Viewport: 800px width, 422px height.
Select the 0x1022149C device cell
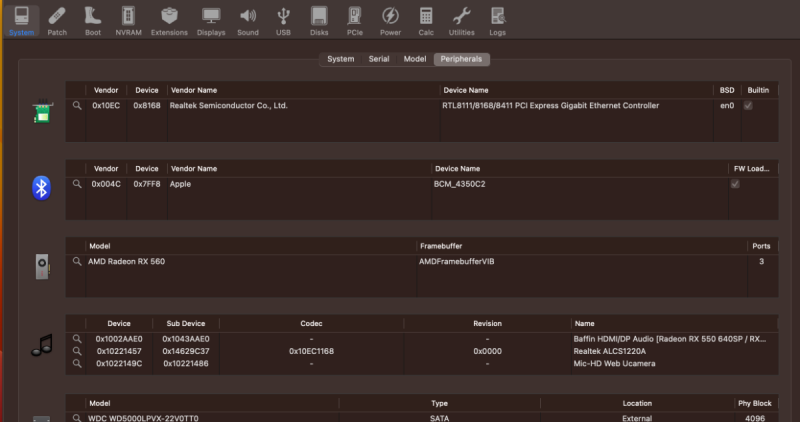point(119,363)
